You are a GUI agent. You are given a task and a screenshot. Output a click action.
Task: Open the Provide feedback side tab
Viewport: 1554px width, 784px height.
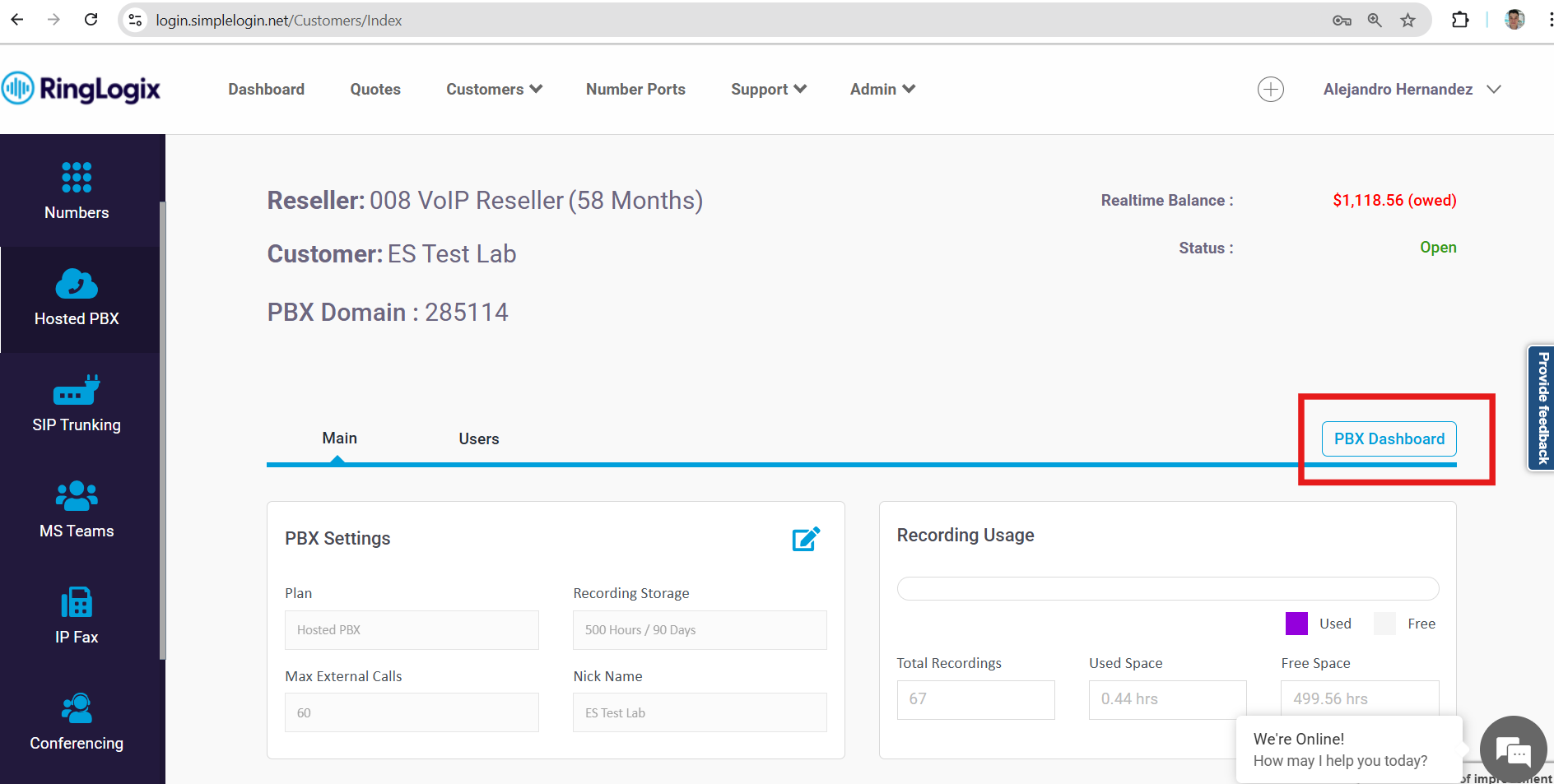pos(1542,408)
